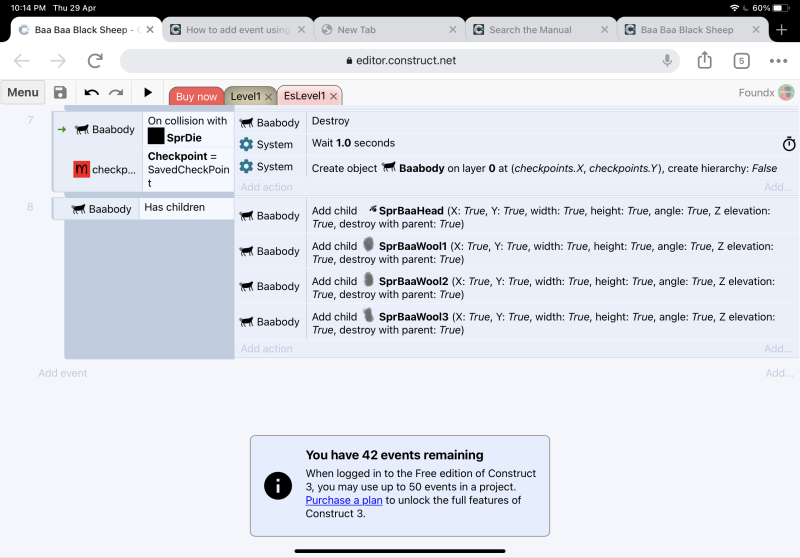This screenshot has height=558, width=800.
Task: Open the Foundx user account avatar
Action: point(786,92)
